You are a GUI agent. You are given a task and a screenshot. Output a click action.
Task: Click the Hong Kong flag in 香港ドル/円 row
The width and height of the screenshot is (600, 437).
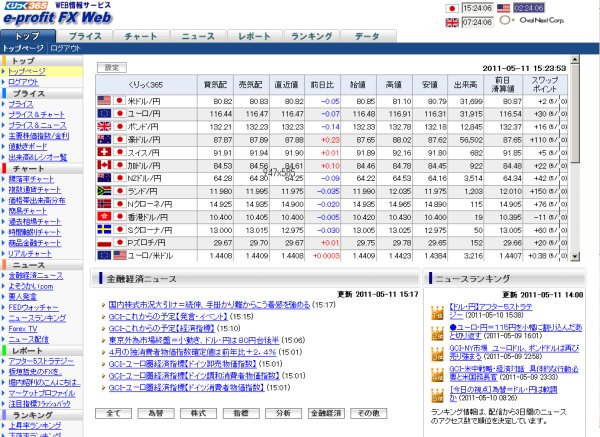pos(104,217)
